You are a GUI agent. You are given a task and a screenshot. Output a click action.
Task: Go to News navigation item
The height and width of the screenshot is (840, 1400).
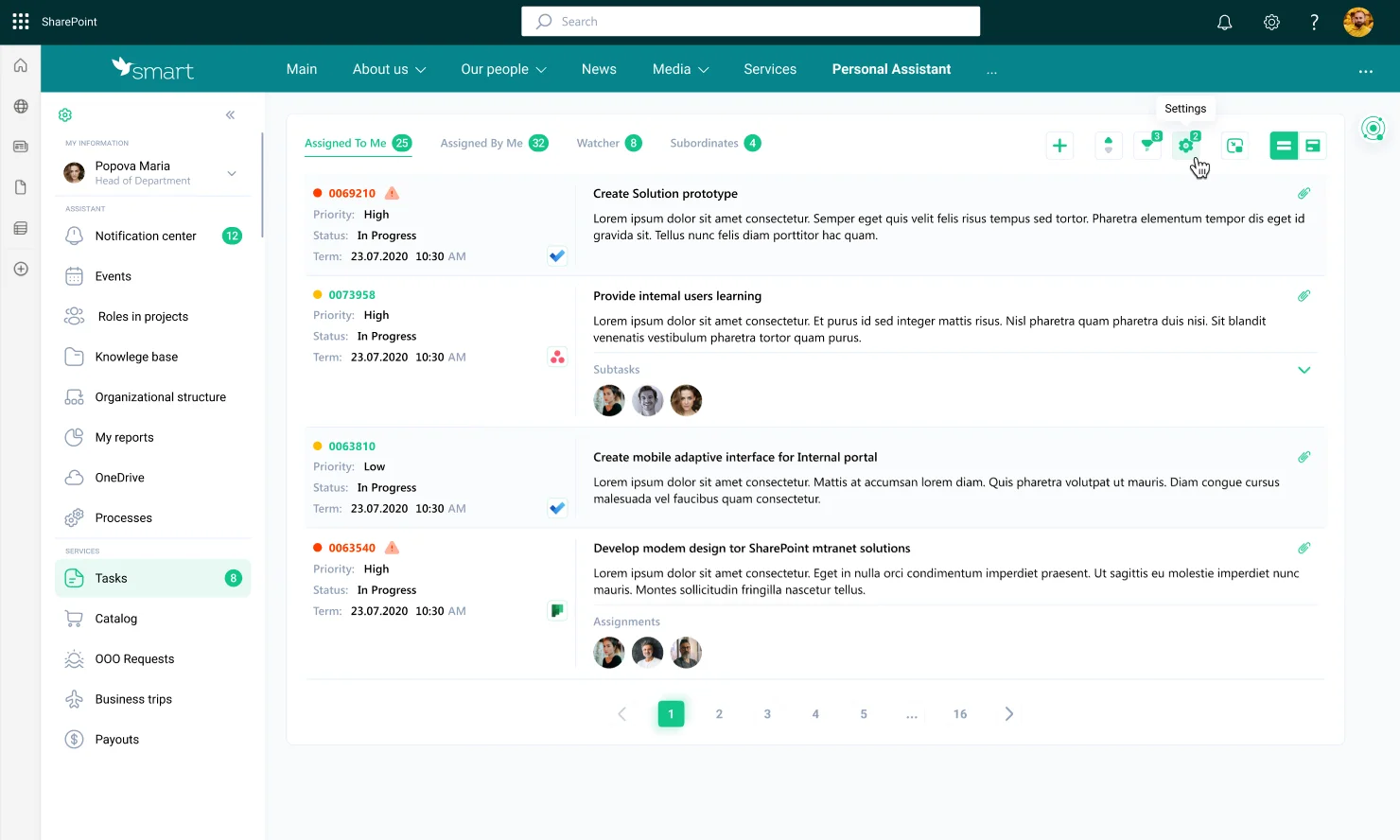tap(599, 69)
